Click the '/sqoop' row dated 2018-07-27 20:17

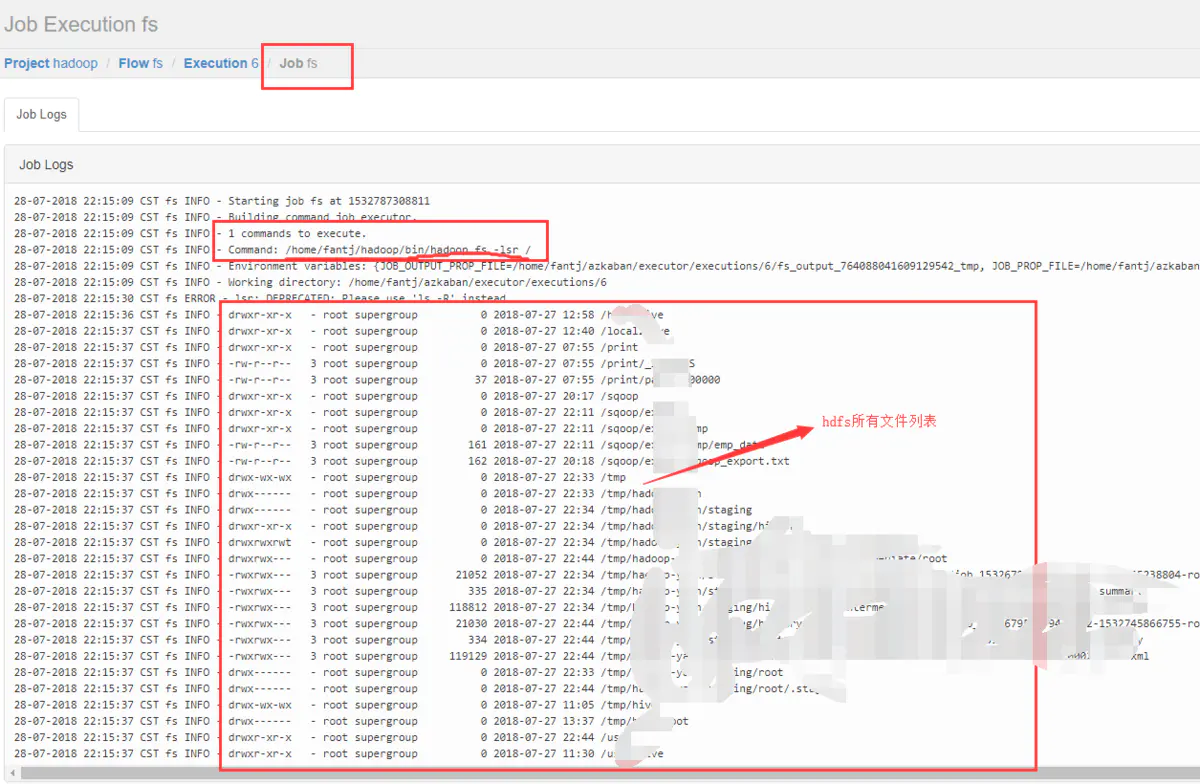pos(326,396)
